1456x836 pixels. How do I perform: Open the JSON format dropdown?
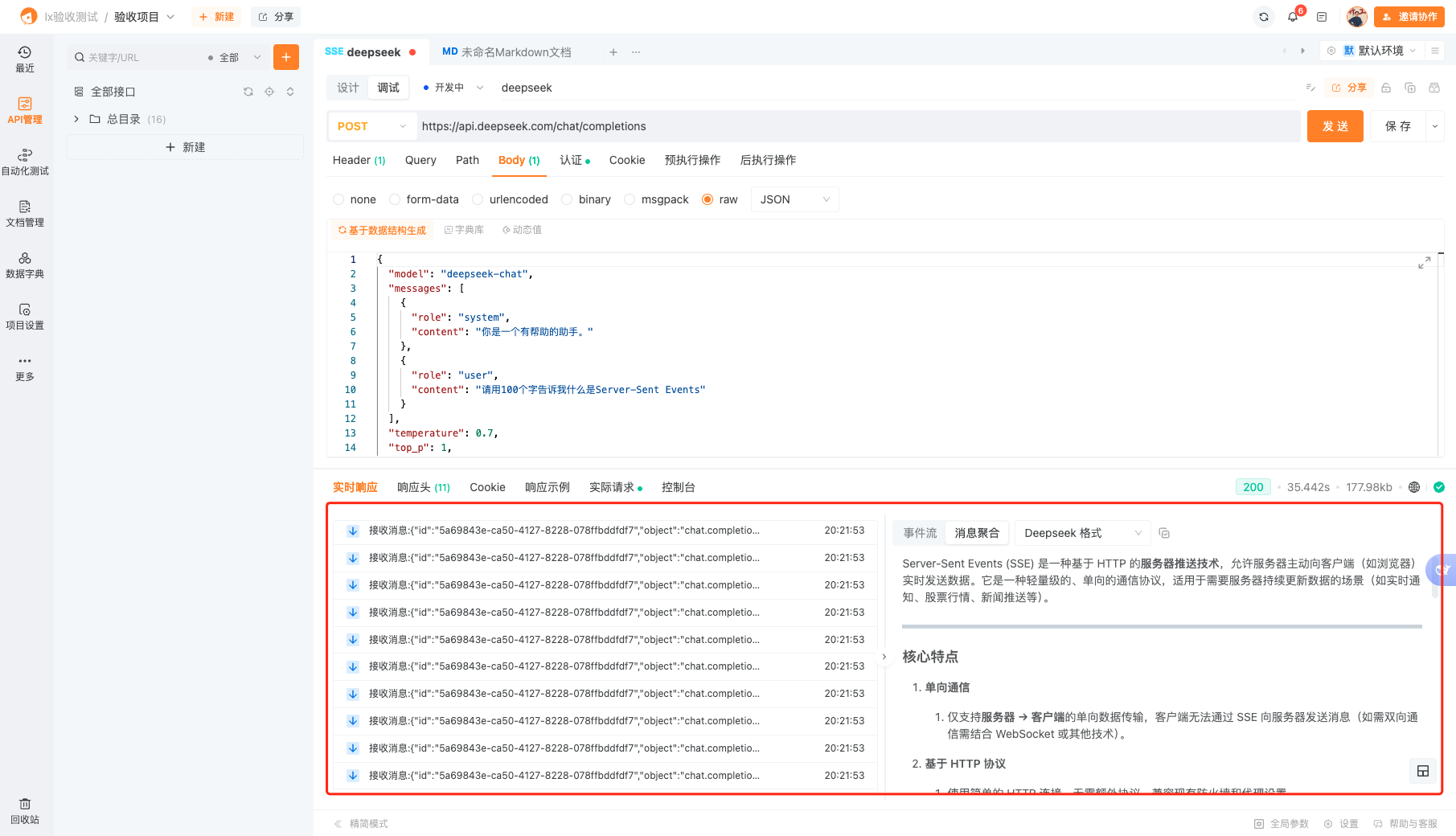(x=794, y=199)
